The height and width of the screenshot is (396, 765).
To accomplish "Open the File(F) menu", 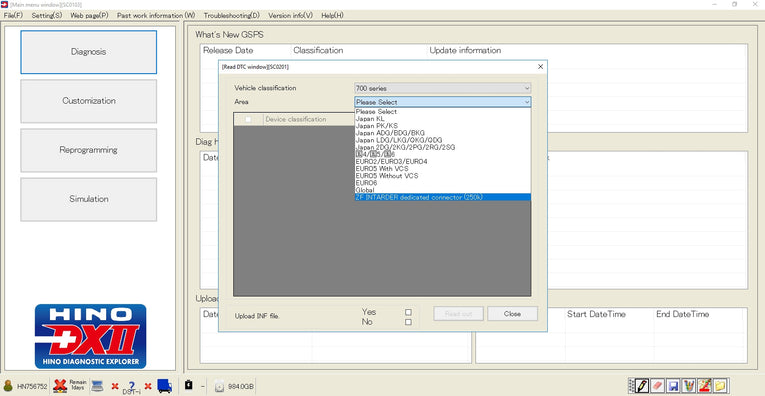I will tap(13, 15).
